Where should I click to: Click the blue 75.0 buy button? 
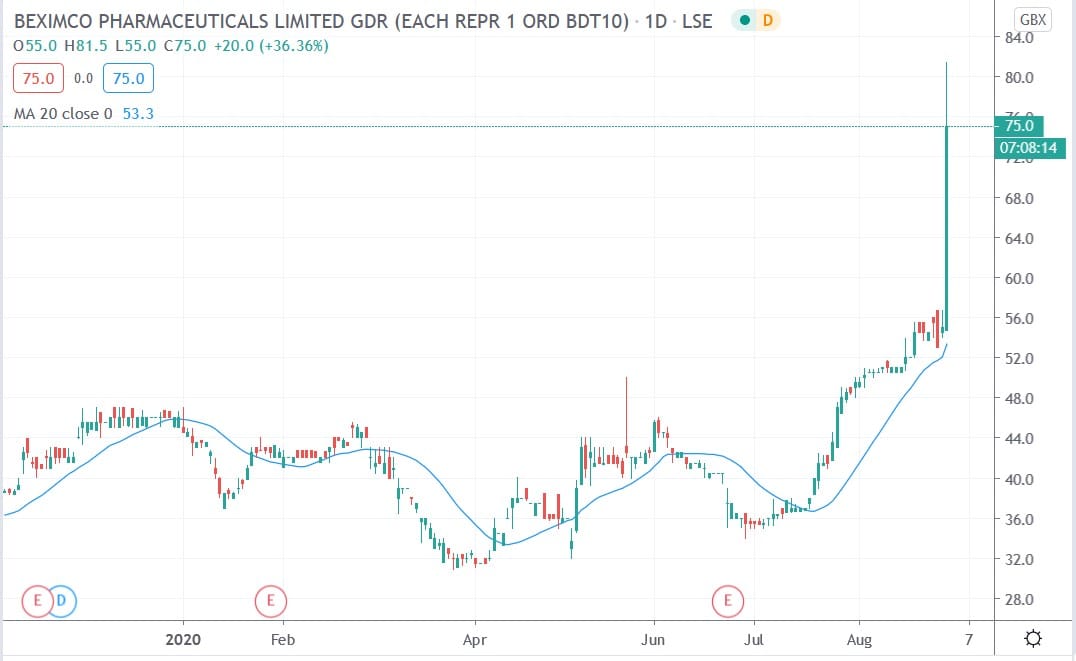(x=128, y=78)
